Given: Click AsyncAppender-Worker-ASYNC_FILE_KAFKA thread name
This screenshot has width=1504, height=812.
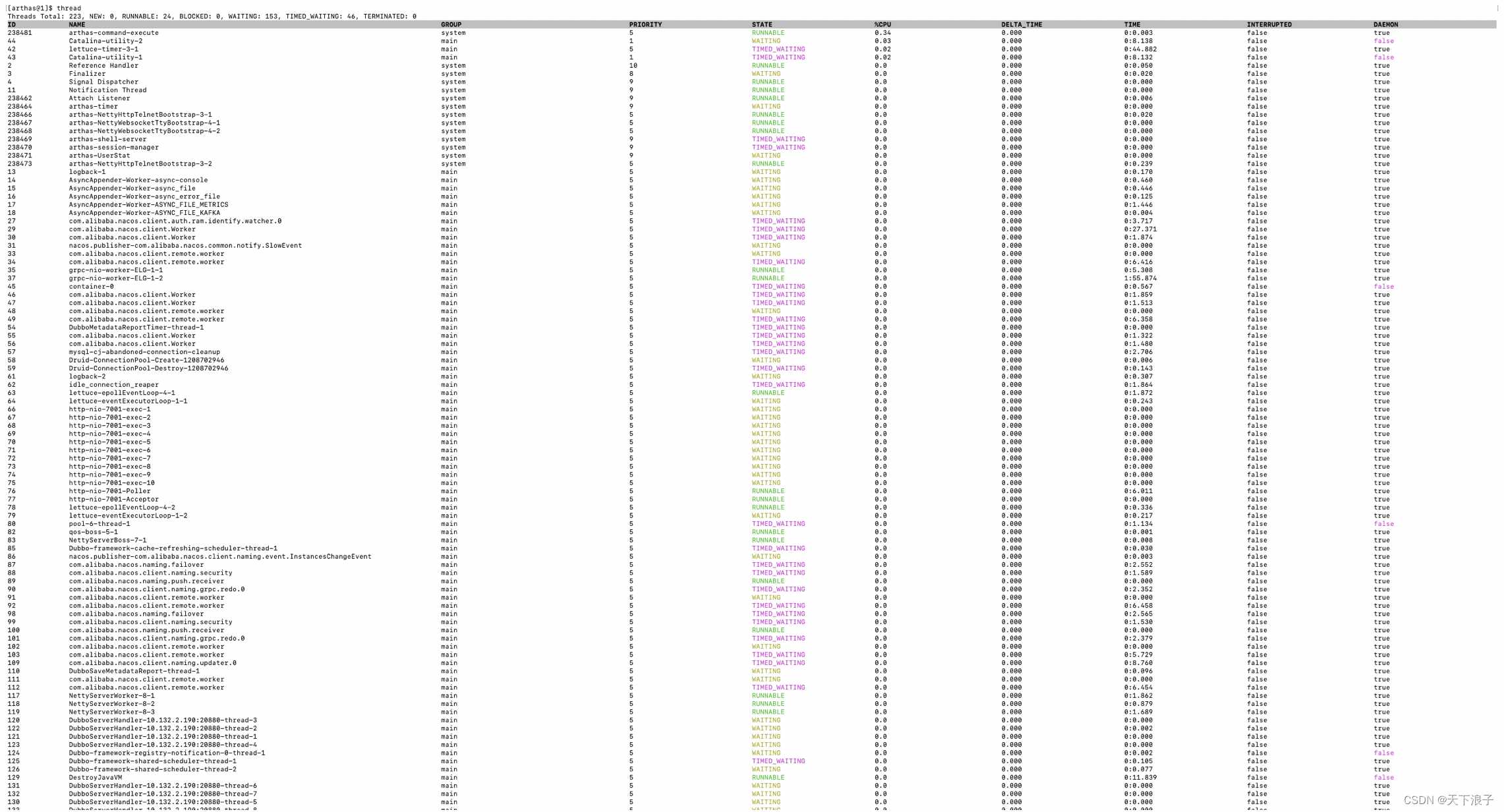Looking at the screenshot, I should (x=144, y=213).
